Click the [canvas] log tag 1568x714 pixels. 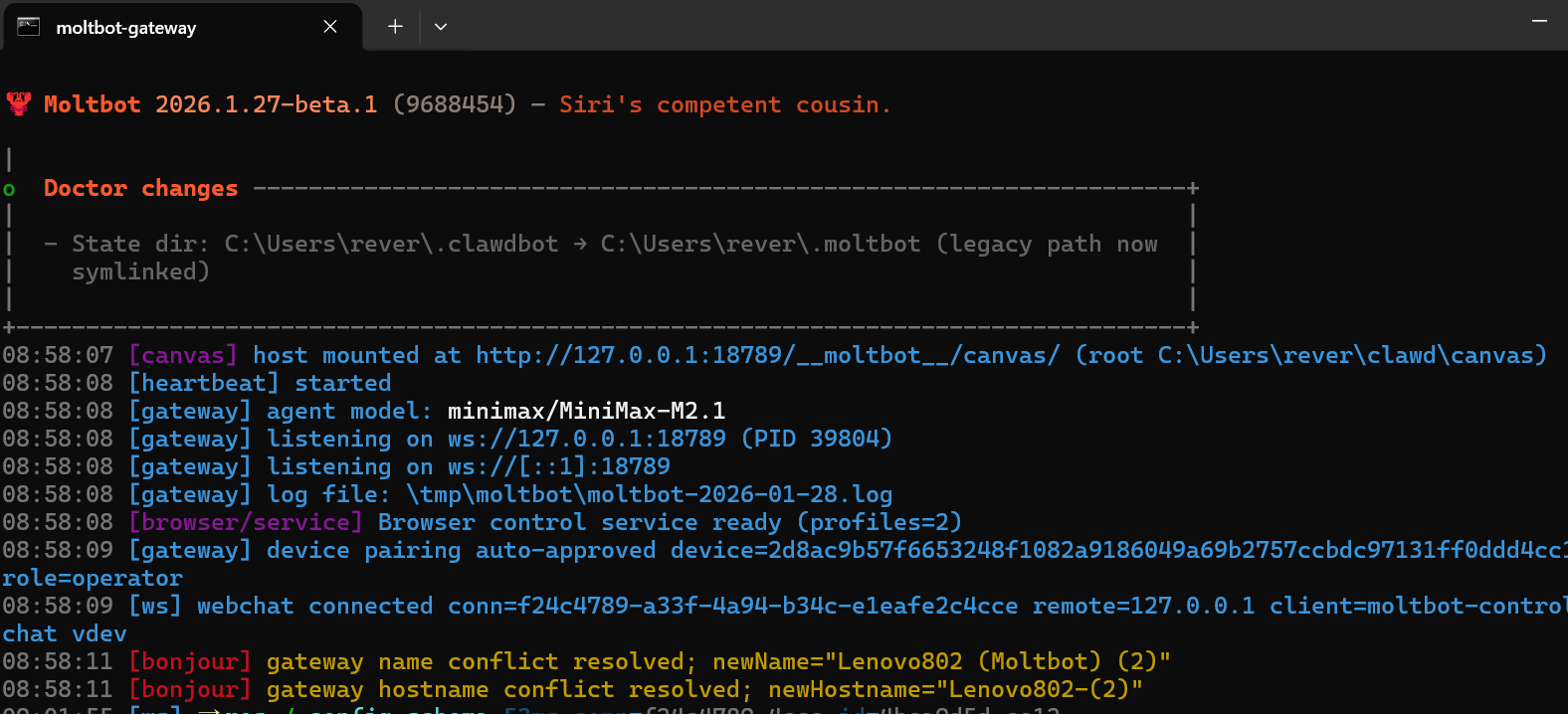tap(183, 355)
